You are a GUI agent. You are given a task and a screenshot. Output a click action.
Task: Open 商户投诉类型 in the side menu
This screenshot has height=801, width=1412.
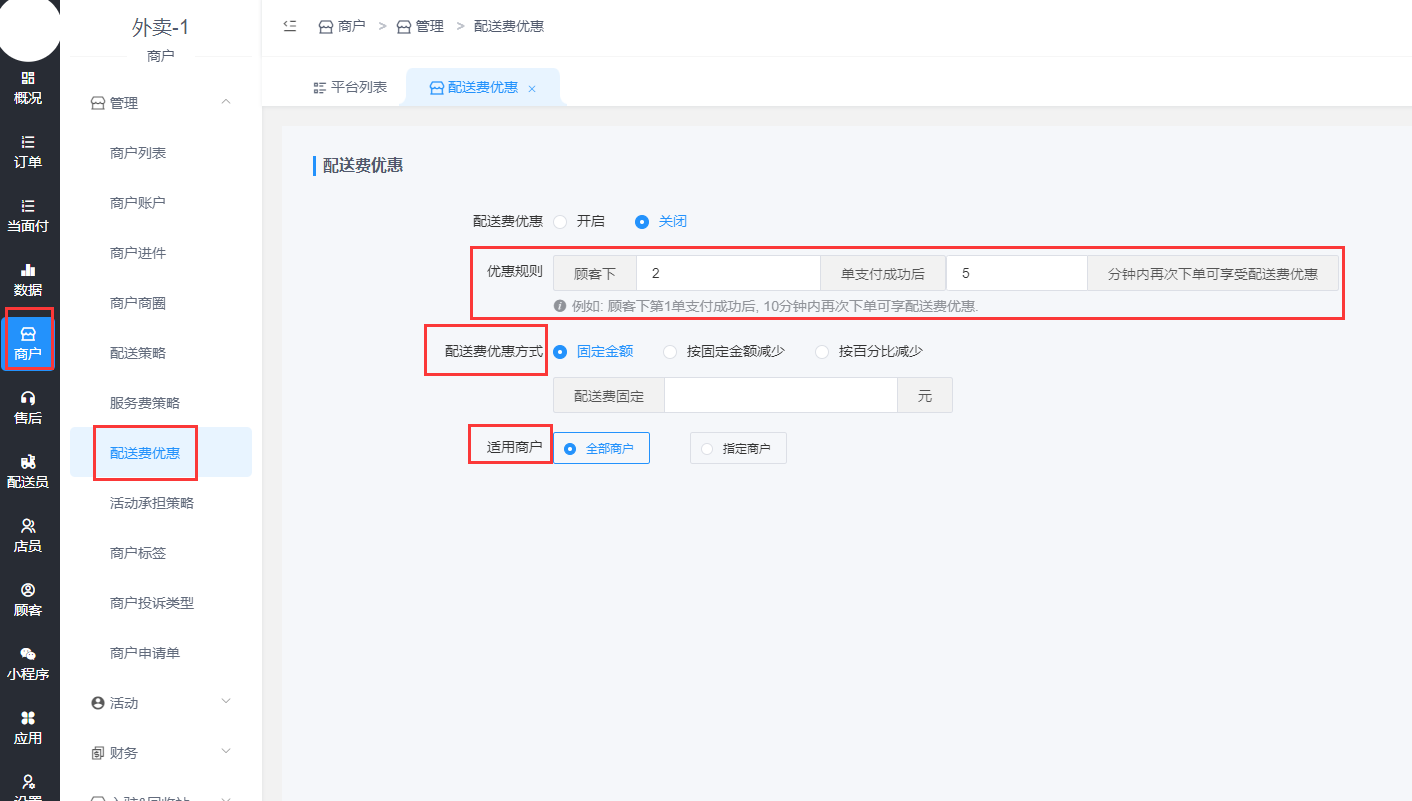point(152,603)
